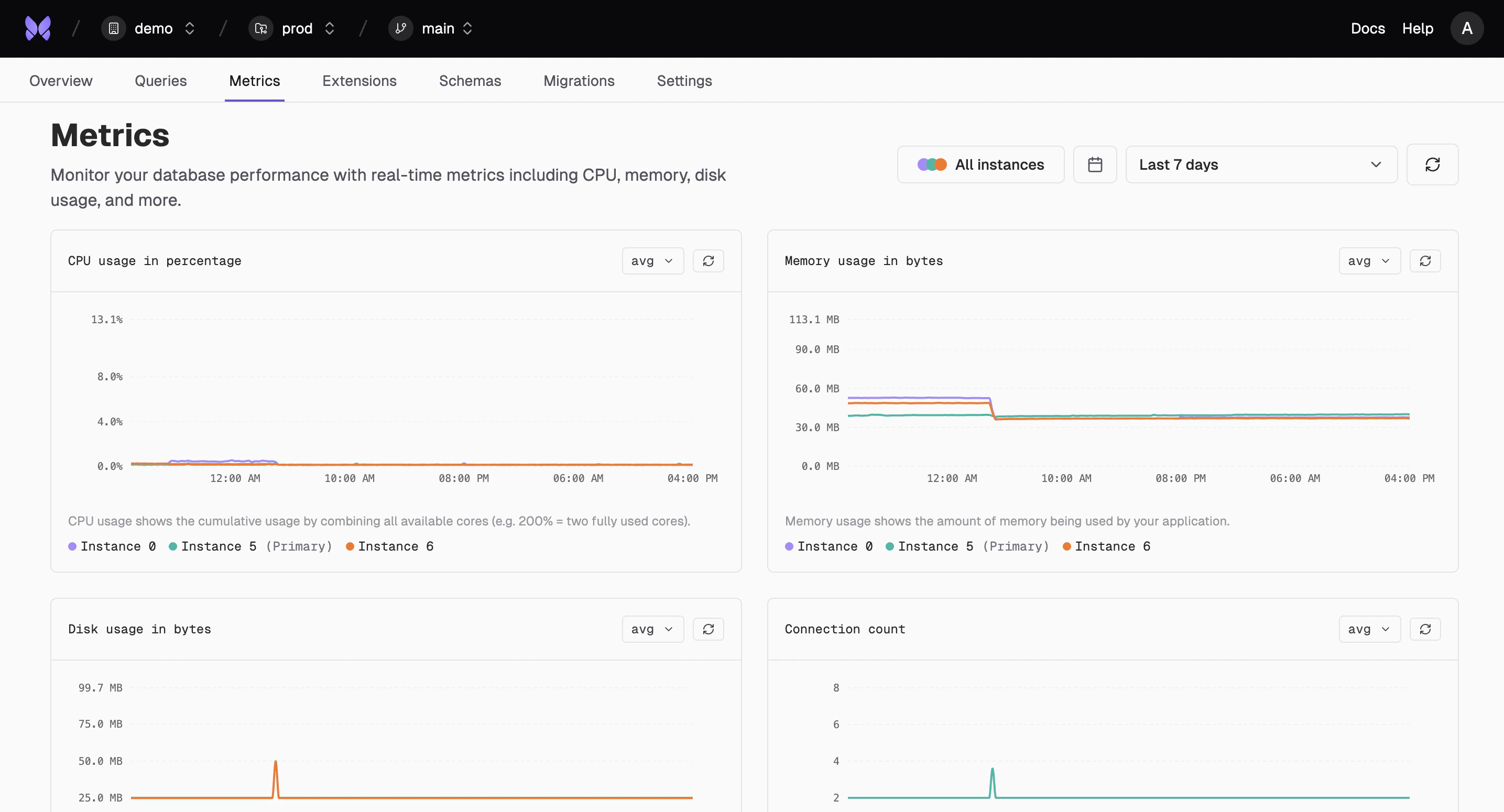
Task: Refresh the Disk usage chart
Action: tap(708, 629)
